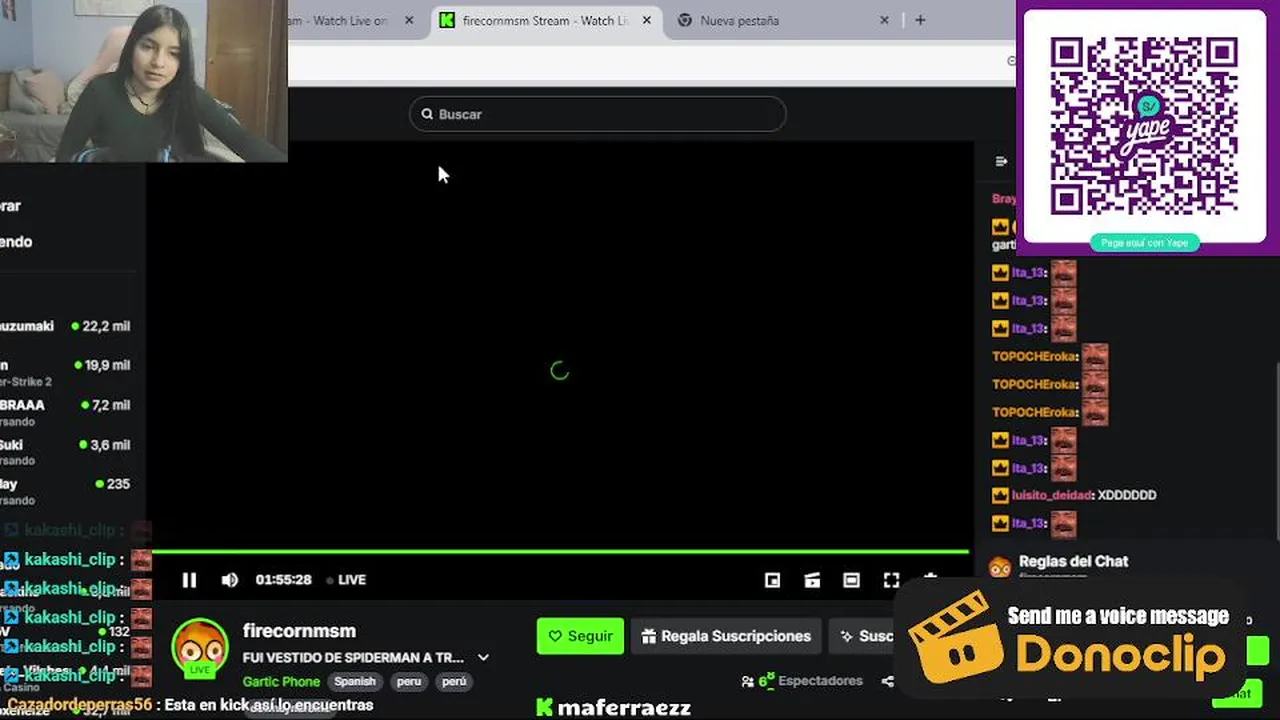Jump to LIVE position in the player

click(x=346, y=580)
